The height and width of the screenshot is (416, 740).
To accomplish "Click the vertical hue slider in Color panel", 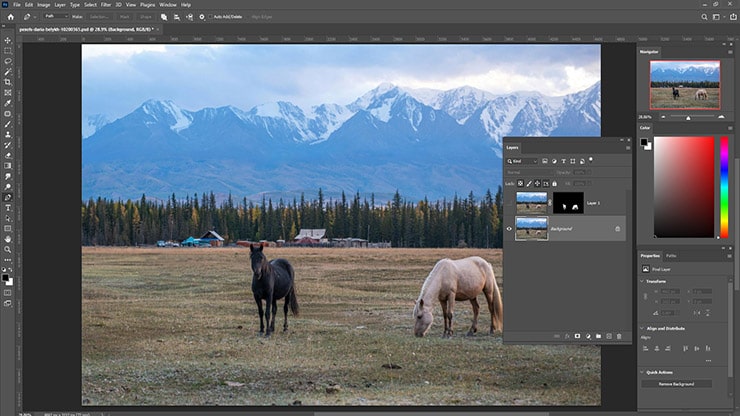I will [x=724, y=187].
